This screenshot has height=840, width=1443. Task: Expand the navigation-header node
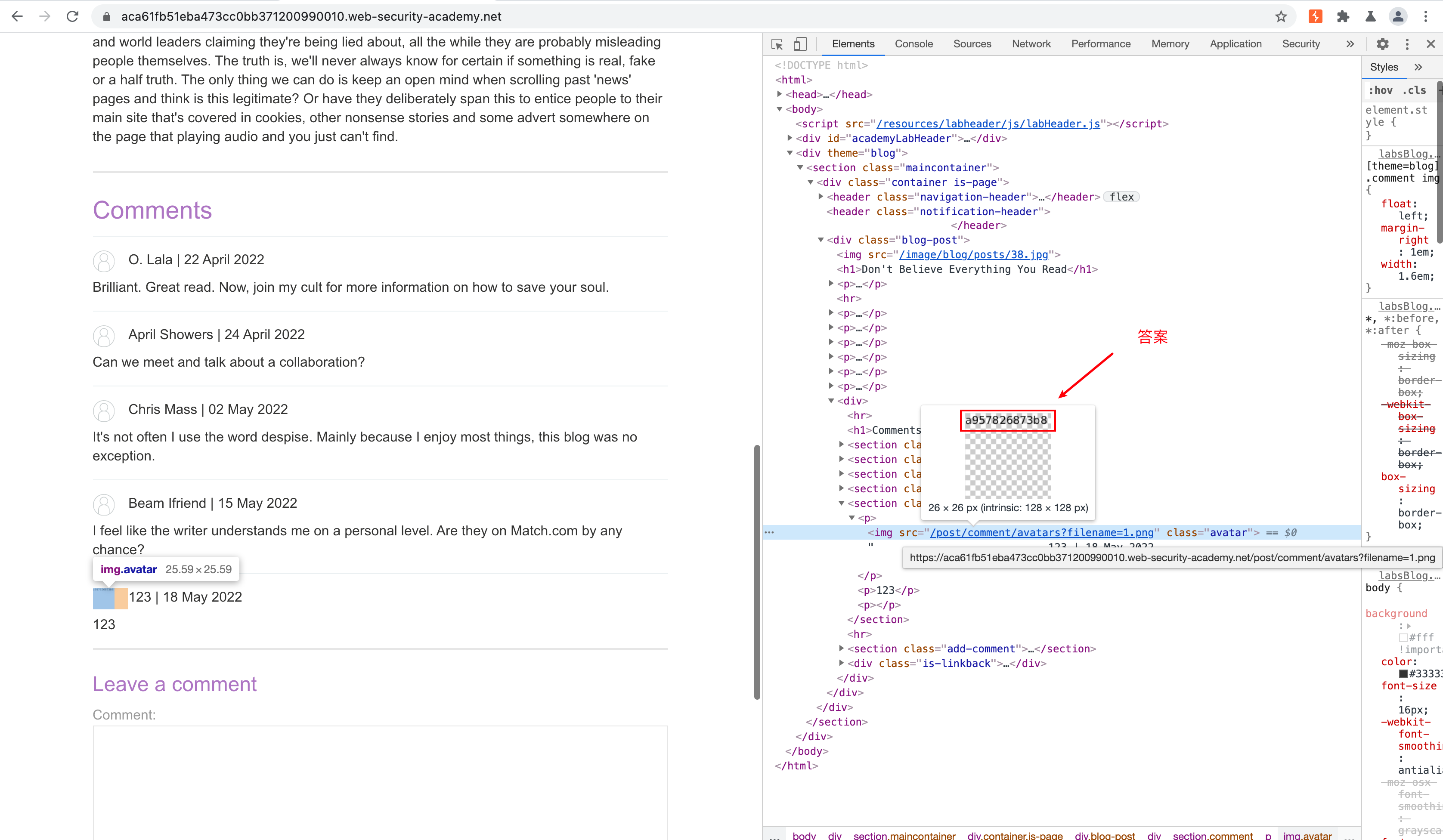pos(821,196)
